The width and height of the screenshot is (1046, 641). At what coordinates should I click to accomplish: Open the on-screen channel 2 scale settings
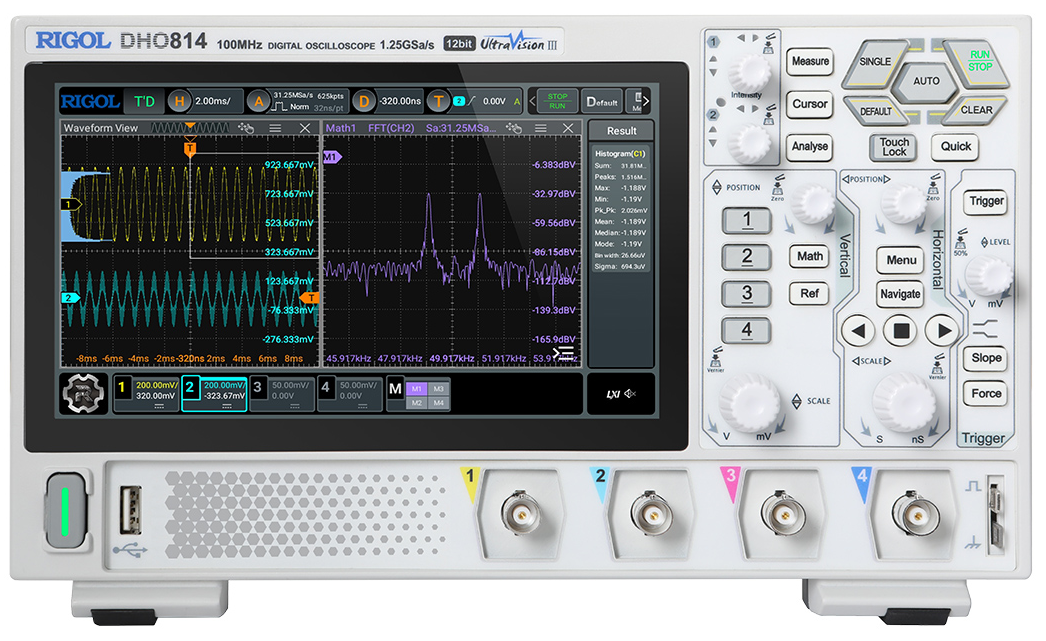coord(214,394)
